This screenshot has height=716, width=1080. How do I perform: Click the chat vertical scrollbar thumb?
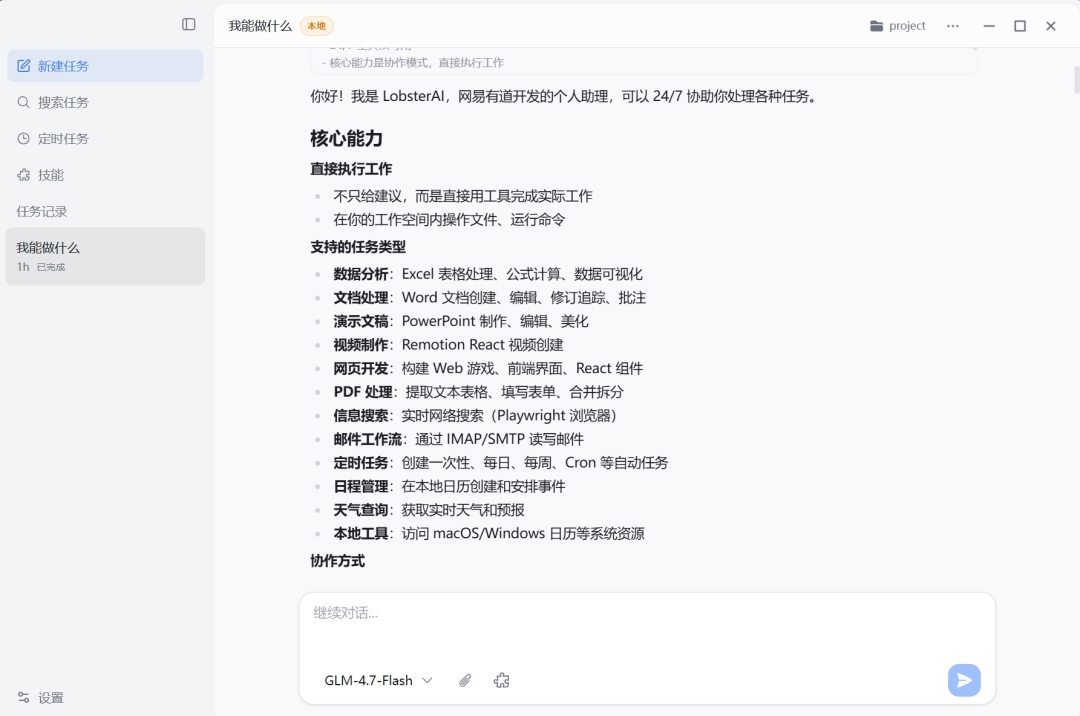pos(1077,79)
